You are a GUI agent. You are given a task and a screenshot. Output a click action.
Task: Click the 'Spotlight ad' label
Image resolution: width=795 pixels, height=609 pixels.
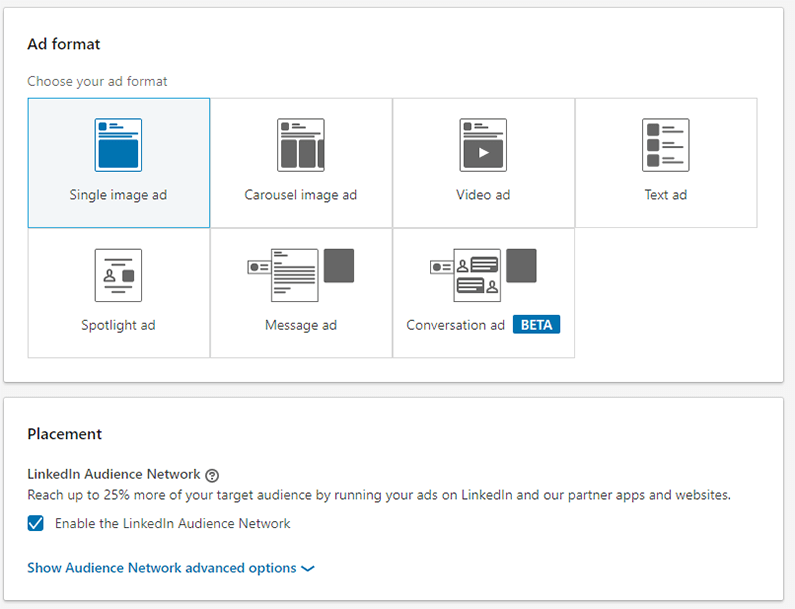118,326
